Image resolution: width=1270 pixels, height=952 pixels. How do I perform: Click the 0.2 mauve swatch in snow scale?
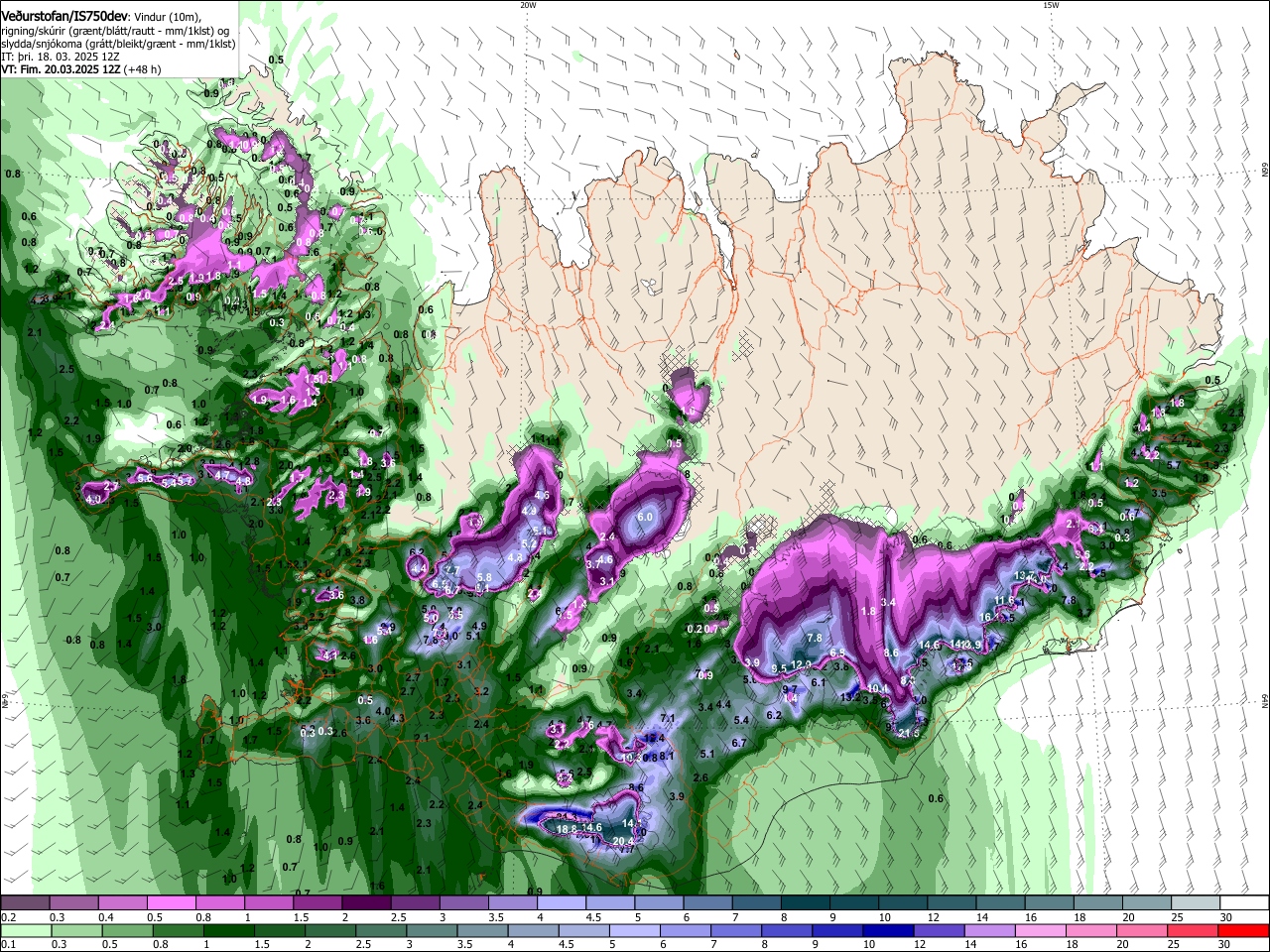(25, 903)
